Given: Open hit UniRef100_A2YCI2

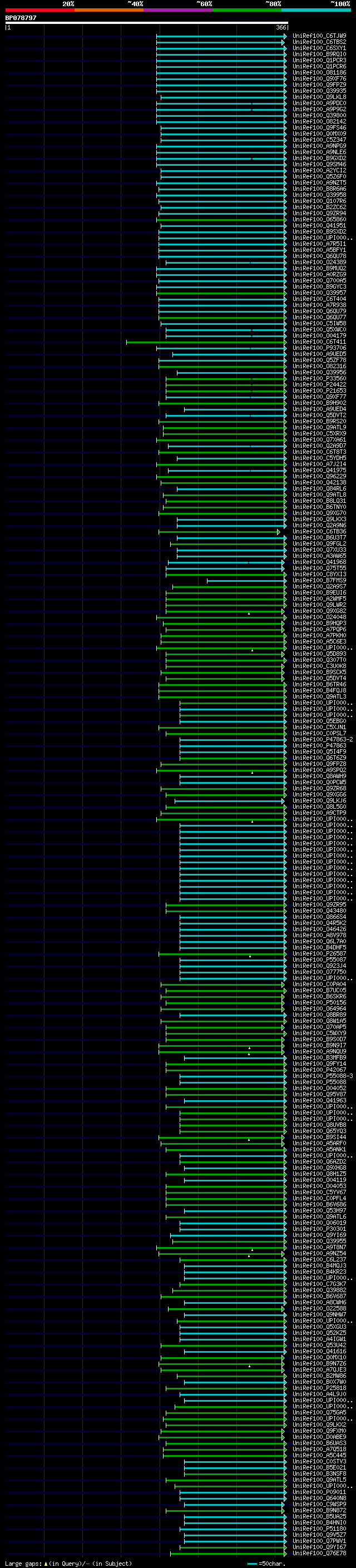Looking at the screenshot, I should coord(319,170).
